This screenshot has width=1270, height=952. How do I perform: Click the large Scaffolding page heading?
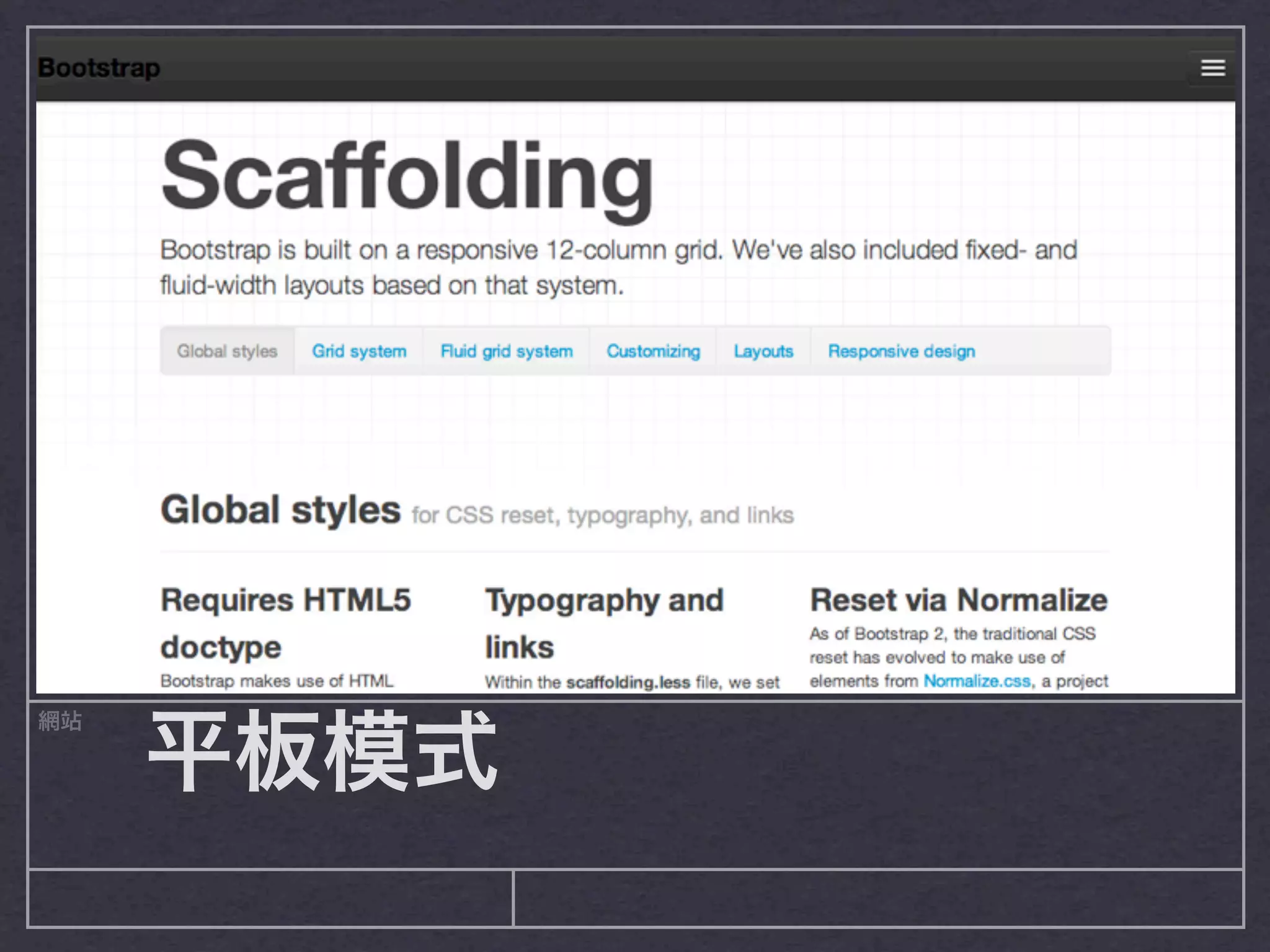406,175
